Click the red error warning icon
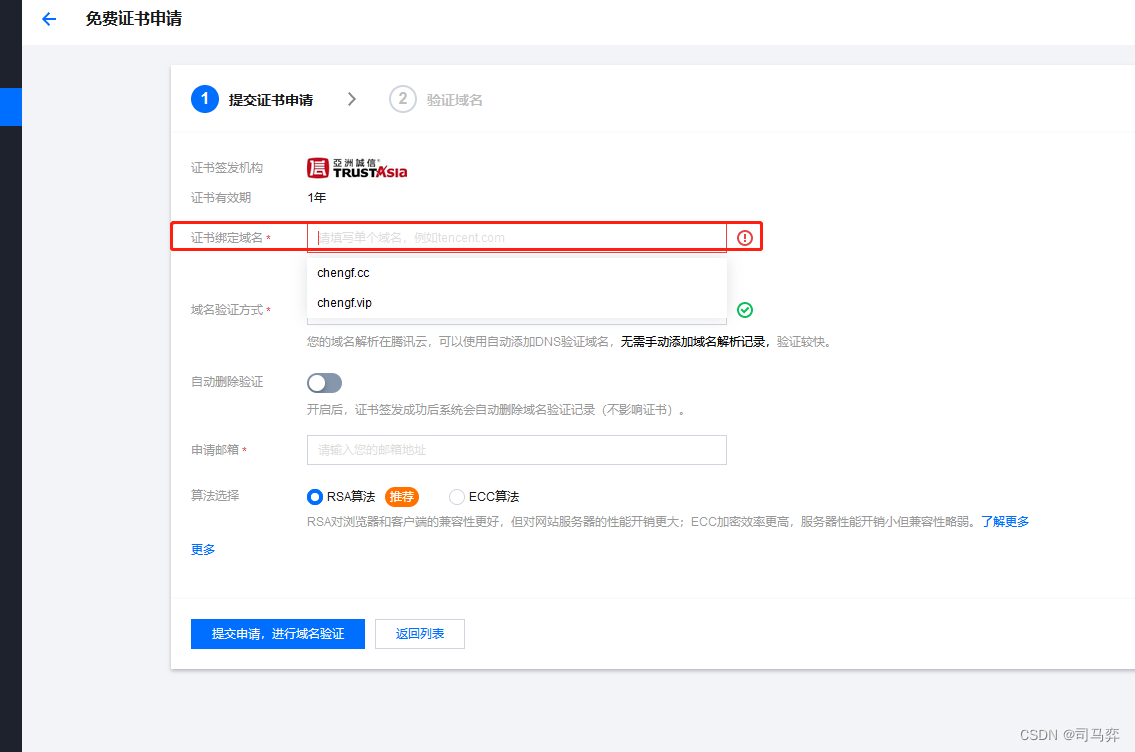This screenshot has width=1135, height=752. click(x=745, y=237)
